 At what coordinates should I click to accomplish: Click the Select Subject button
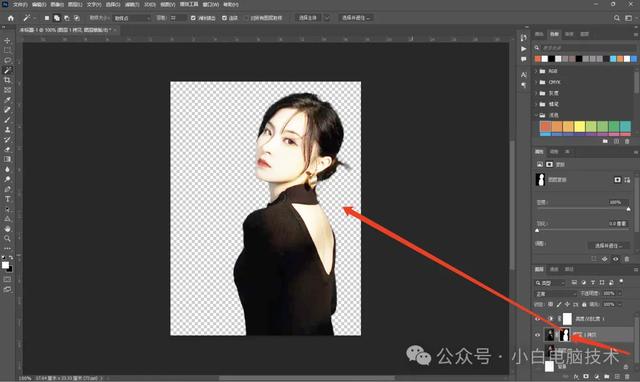[x=308, y=18]
